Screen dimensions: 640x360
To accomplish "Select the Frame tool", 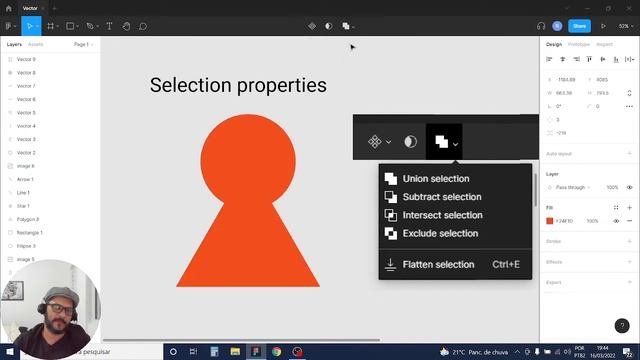I will click(50, 26).
